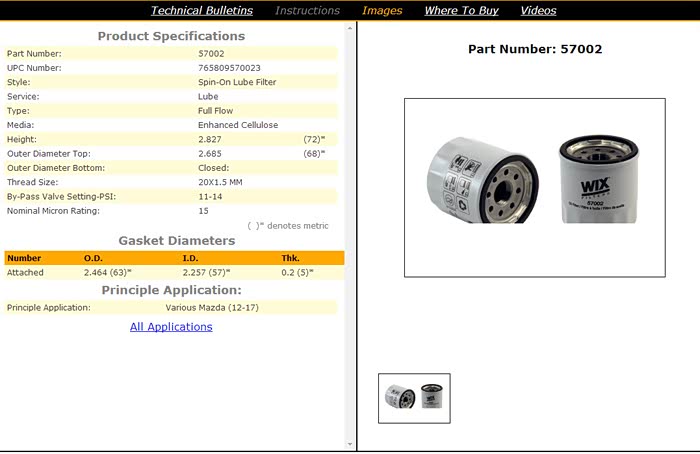Click the Enhanced Cellulose media value

pyautogui.click(x=238, y=125)
